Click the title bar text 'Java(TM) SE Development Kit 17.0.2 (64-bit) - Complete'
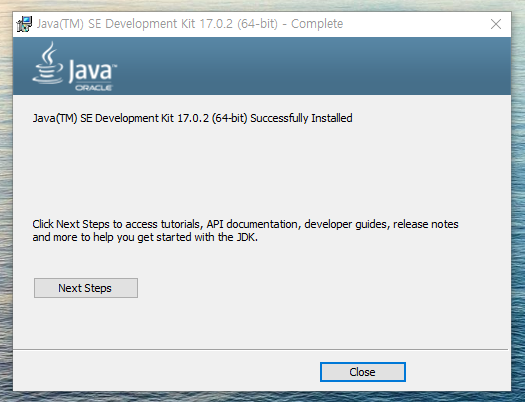 click(x=190, y=24)
